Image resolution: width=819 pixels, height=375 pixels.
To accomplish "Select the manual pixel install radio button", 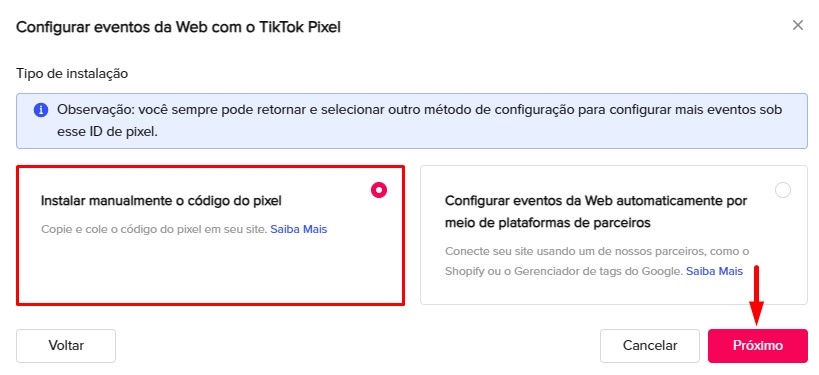I will [x=379, y=190].
